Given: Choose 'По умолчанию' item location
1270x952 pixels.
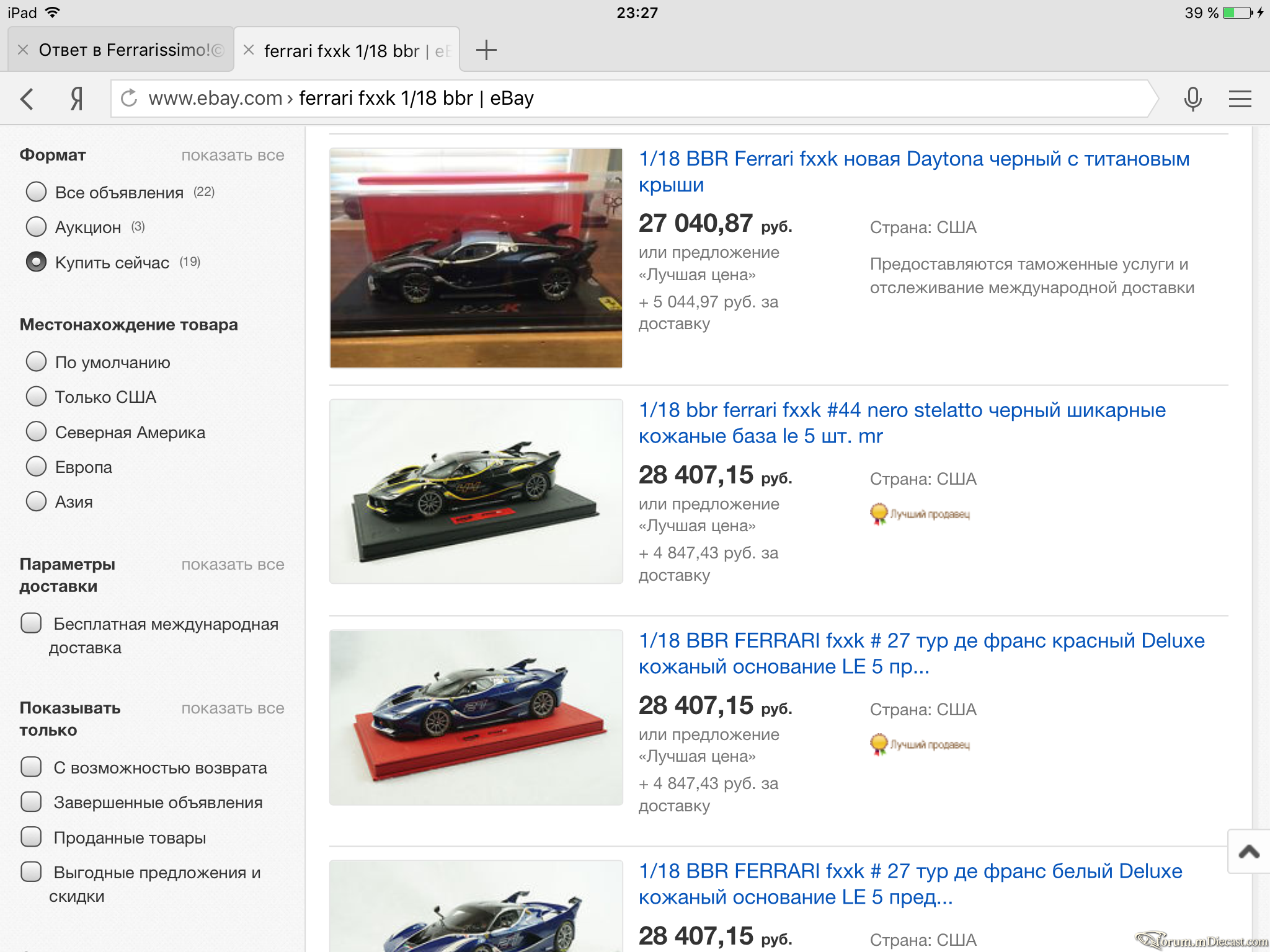Looking at the screenshot, I should pos(37,362).
